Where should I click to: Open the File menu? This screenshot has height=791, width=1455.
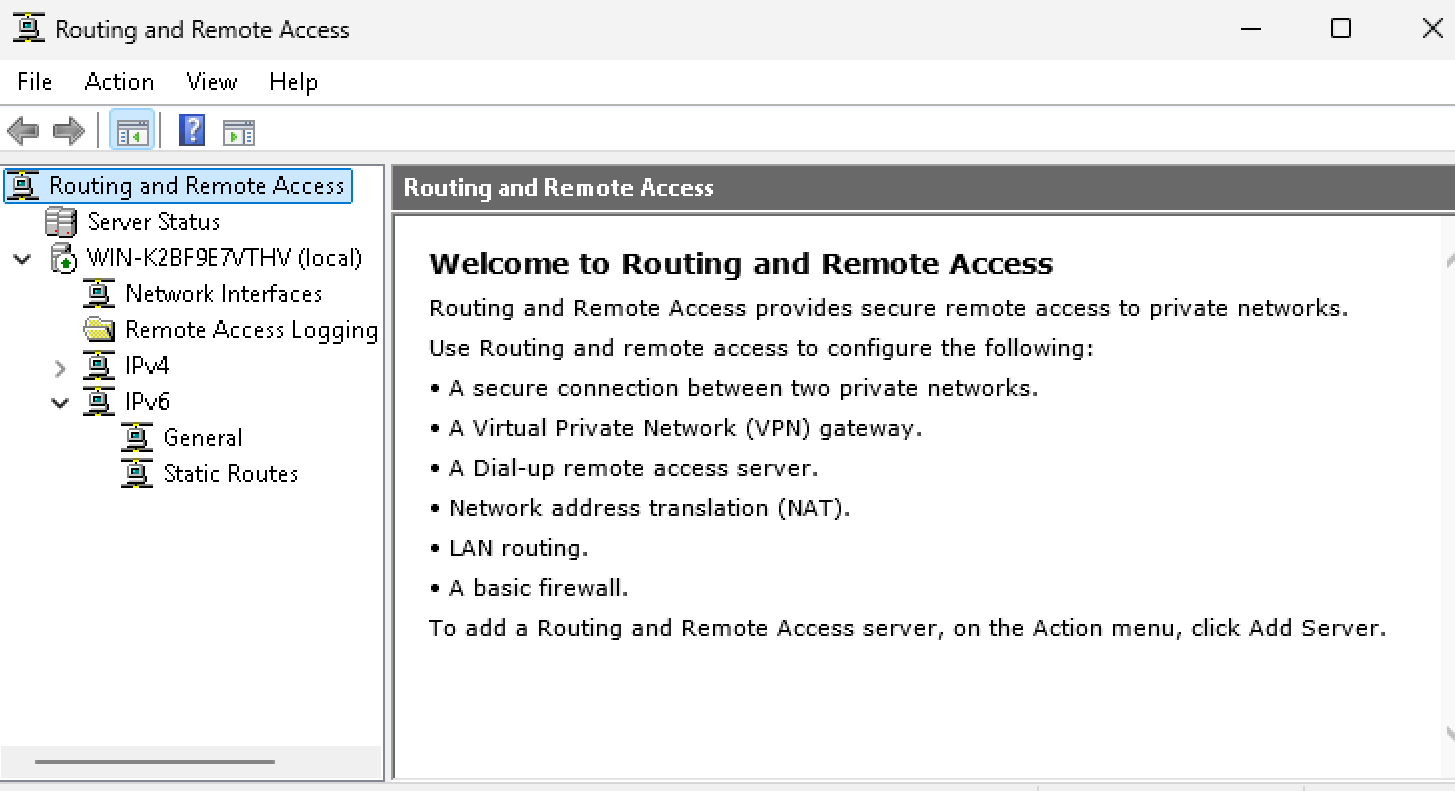click(x=35, y=82)
